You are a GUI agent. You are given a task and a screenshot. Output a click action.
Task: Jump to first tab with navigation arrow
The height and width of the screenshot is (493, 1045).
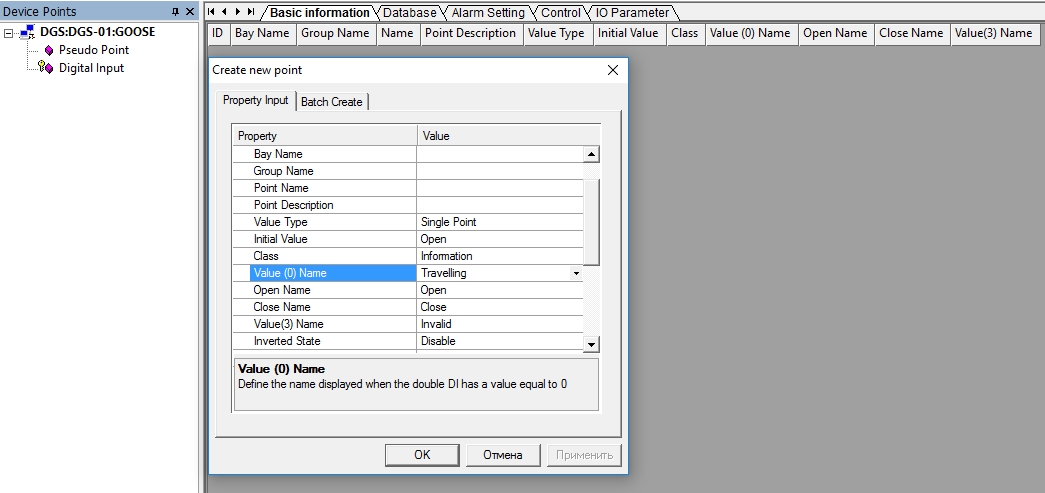[x=212, y=12]
